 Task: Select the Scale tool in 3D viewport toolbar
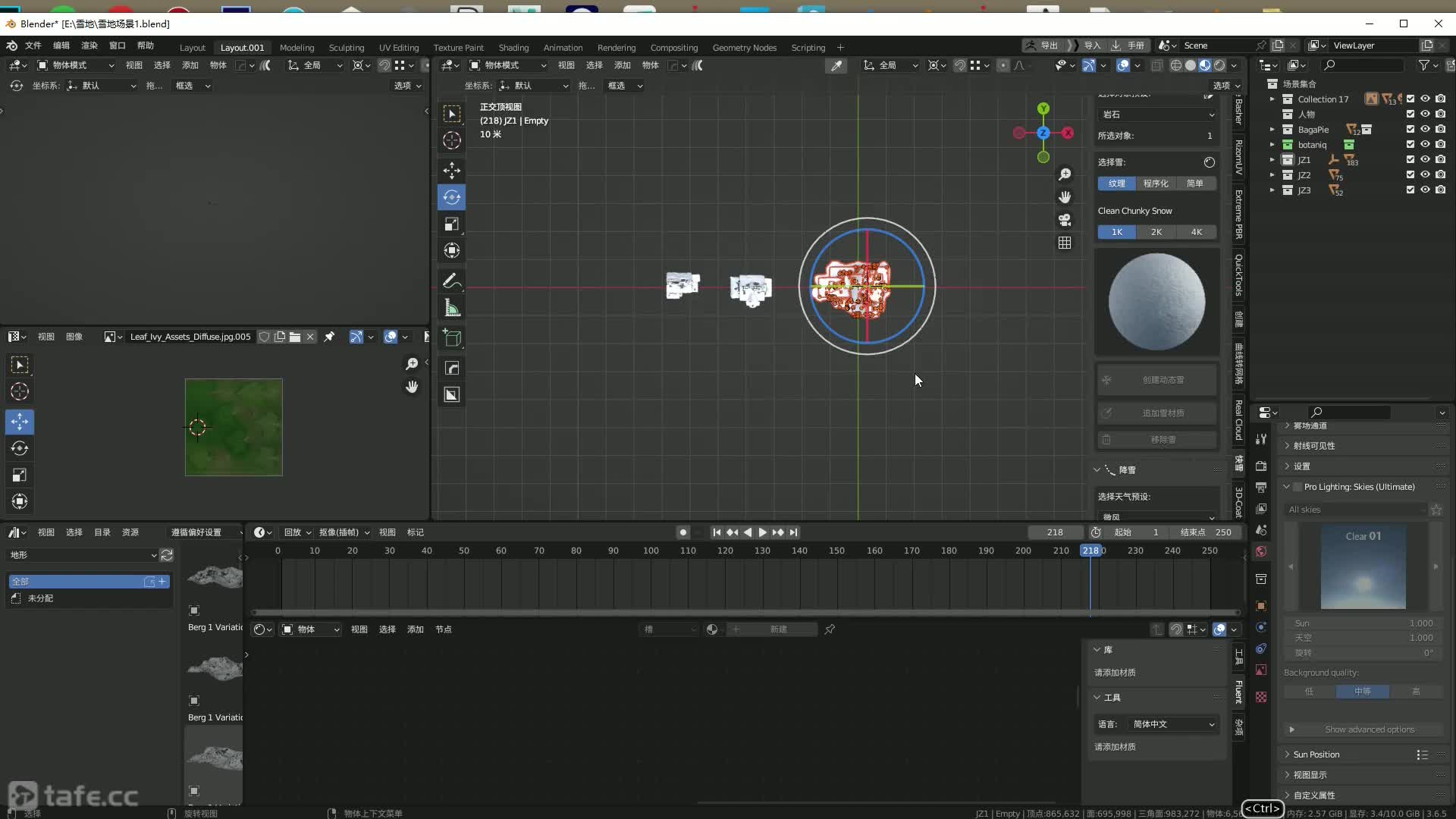(452, 224)
